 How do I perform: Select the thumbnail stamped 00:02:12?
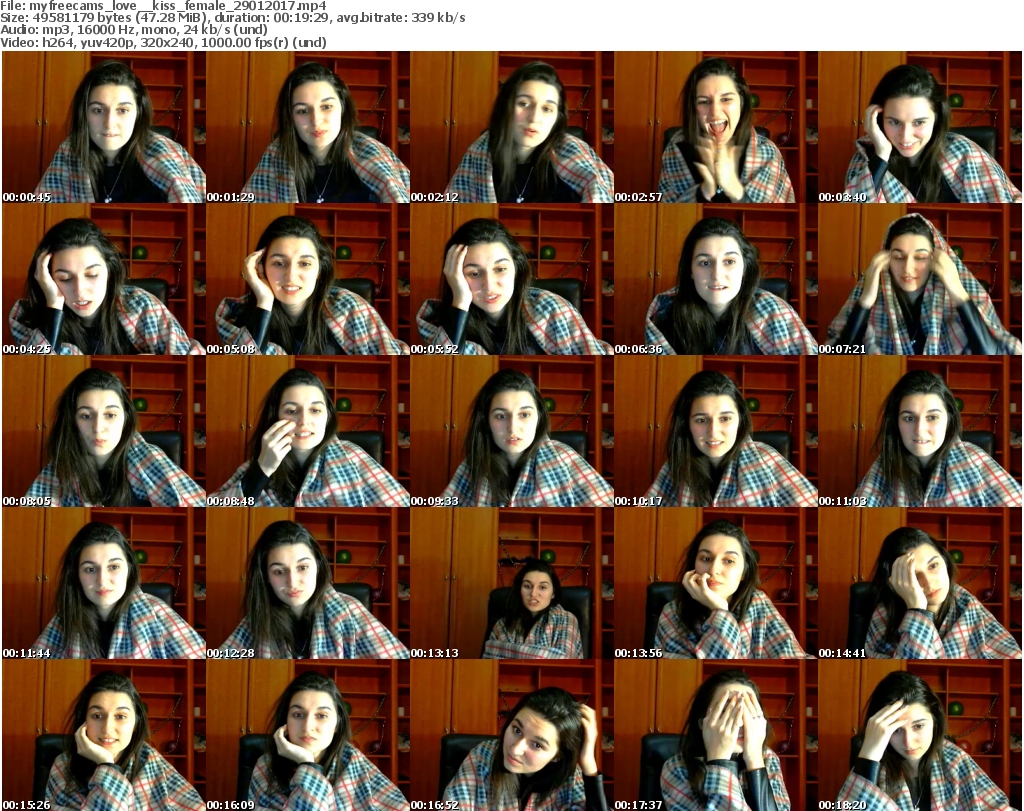pyautogui.click(x=512, y=127)
